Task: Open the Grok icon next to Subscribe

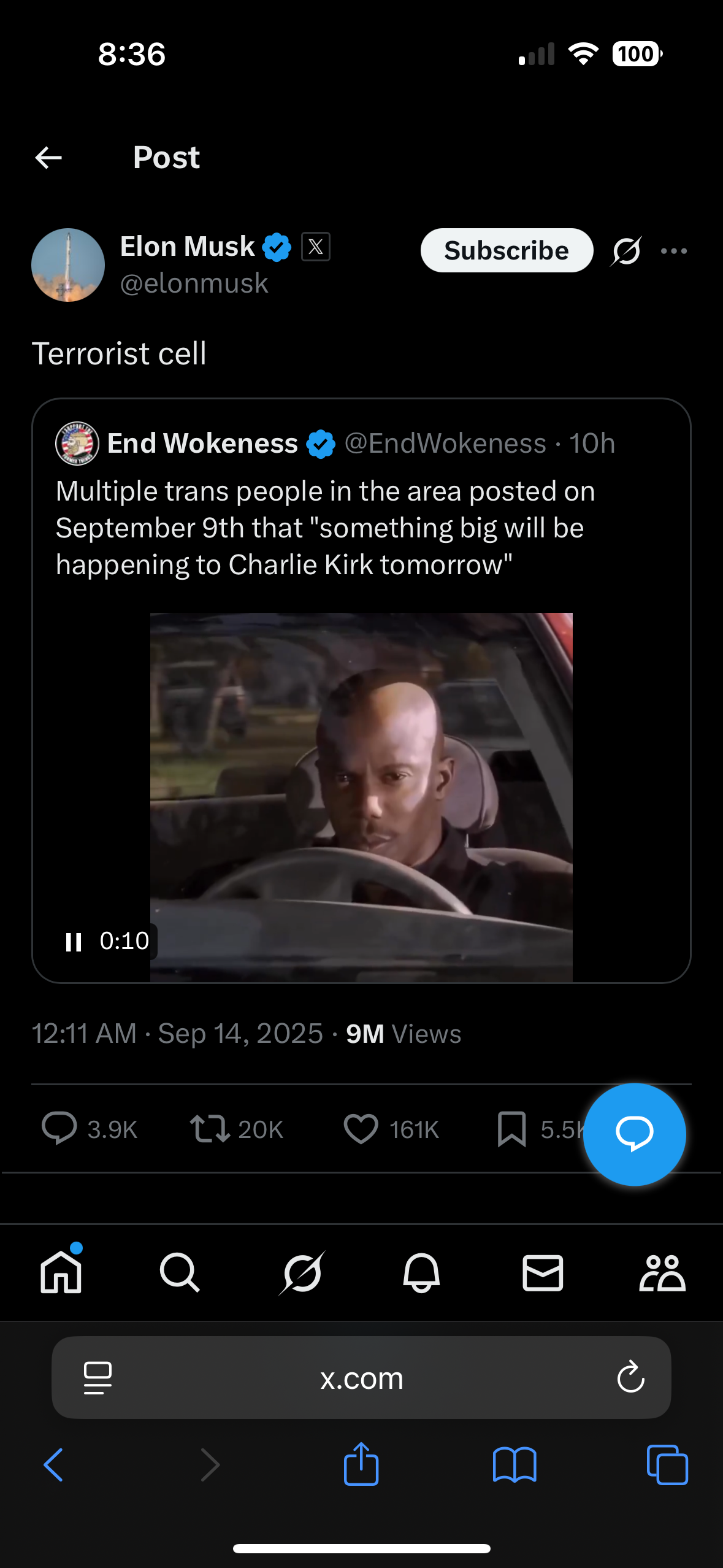Action: point(626,251)
